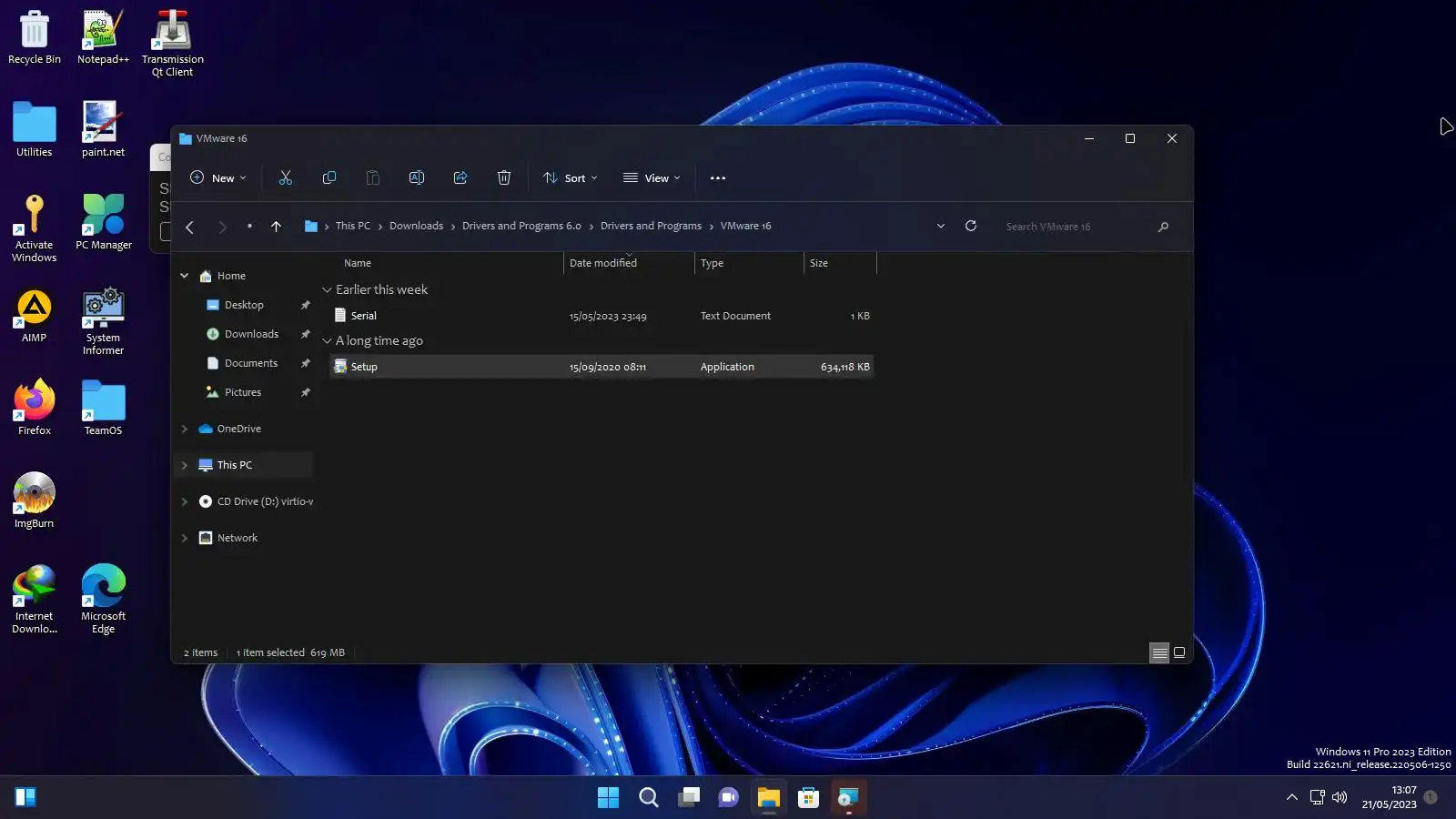
Task: Select the ImgBurn desktop shortcut
Action: [35, 500]
